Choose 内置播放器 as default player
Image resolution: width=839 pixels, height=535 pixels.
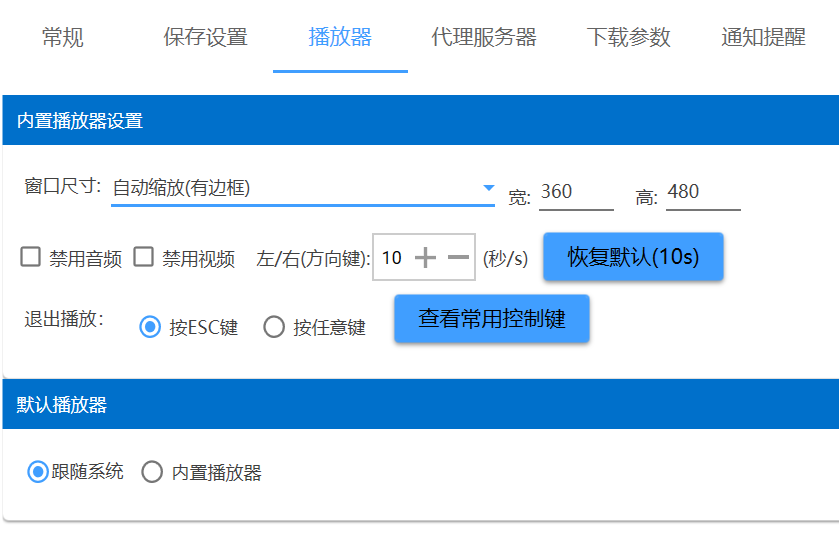tap(152, 472)
